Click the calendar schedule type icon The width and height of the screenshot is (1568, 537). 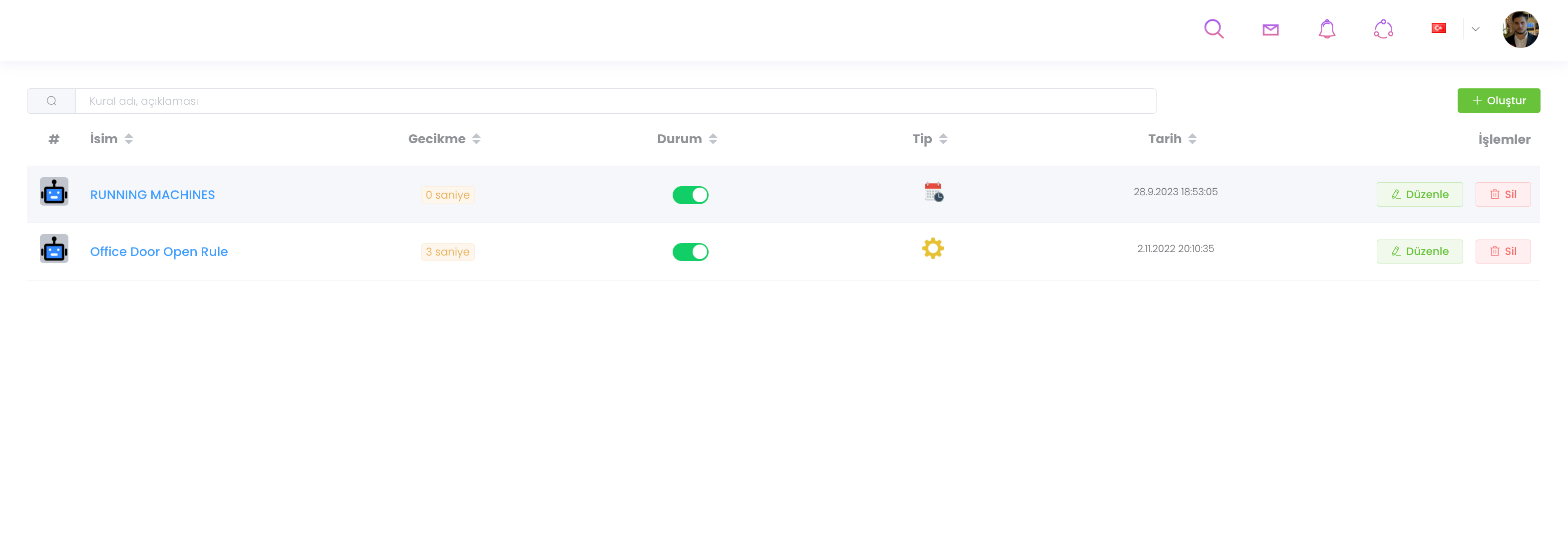tap(933, 192)
